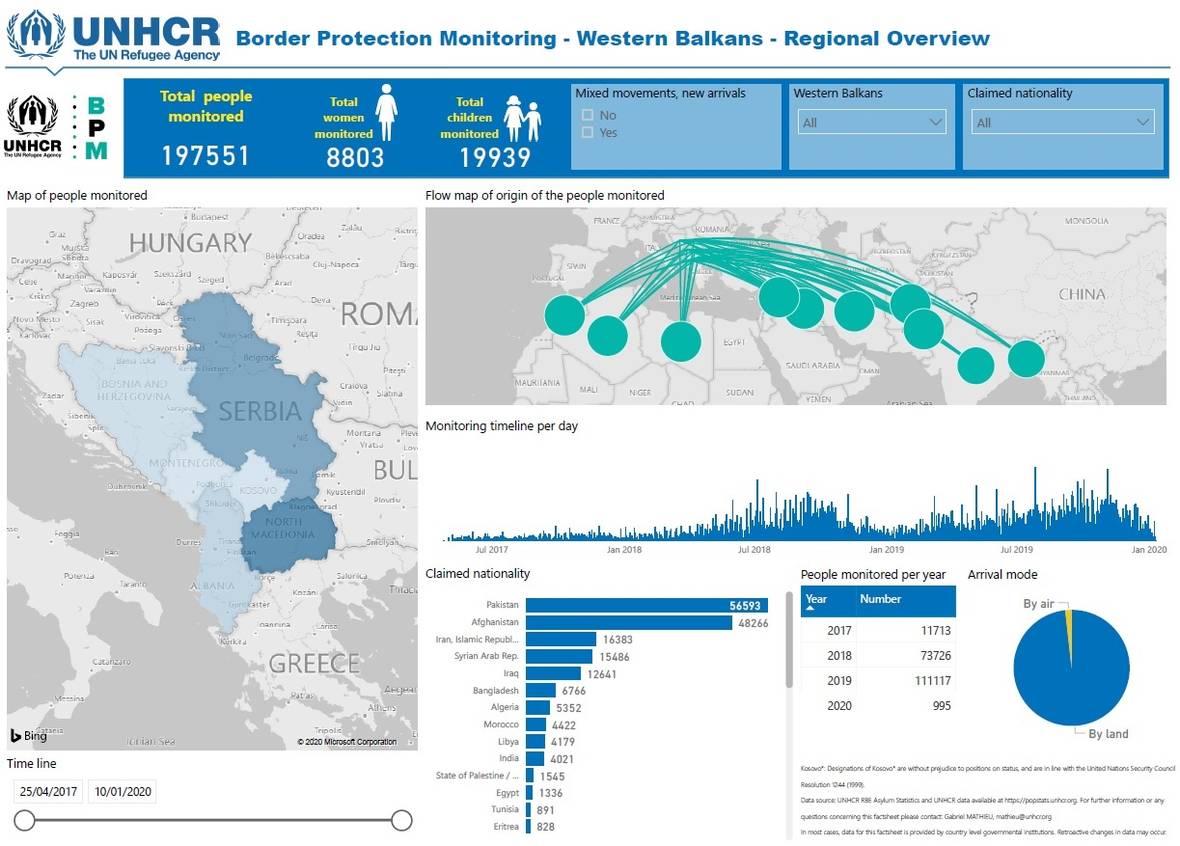Open the Western Balkans dropdown

click(x=872, y=122)
